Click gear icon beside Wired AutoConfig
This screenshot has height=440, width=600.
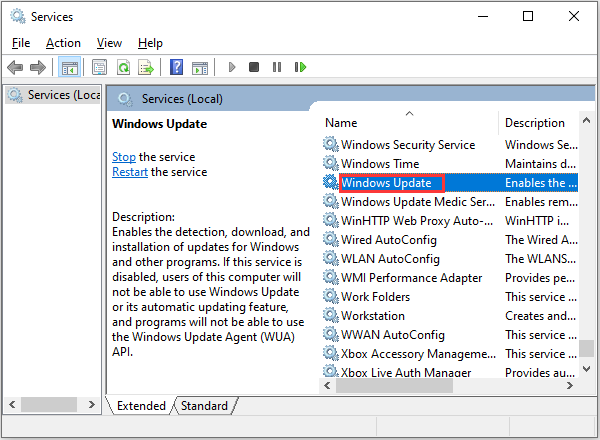331,240
